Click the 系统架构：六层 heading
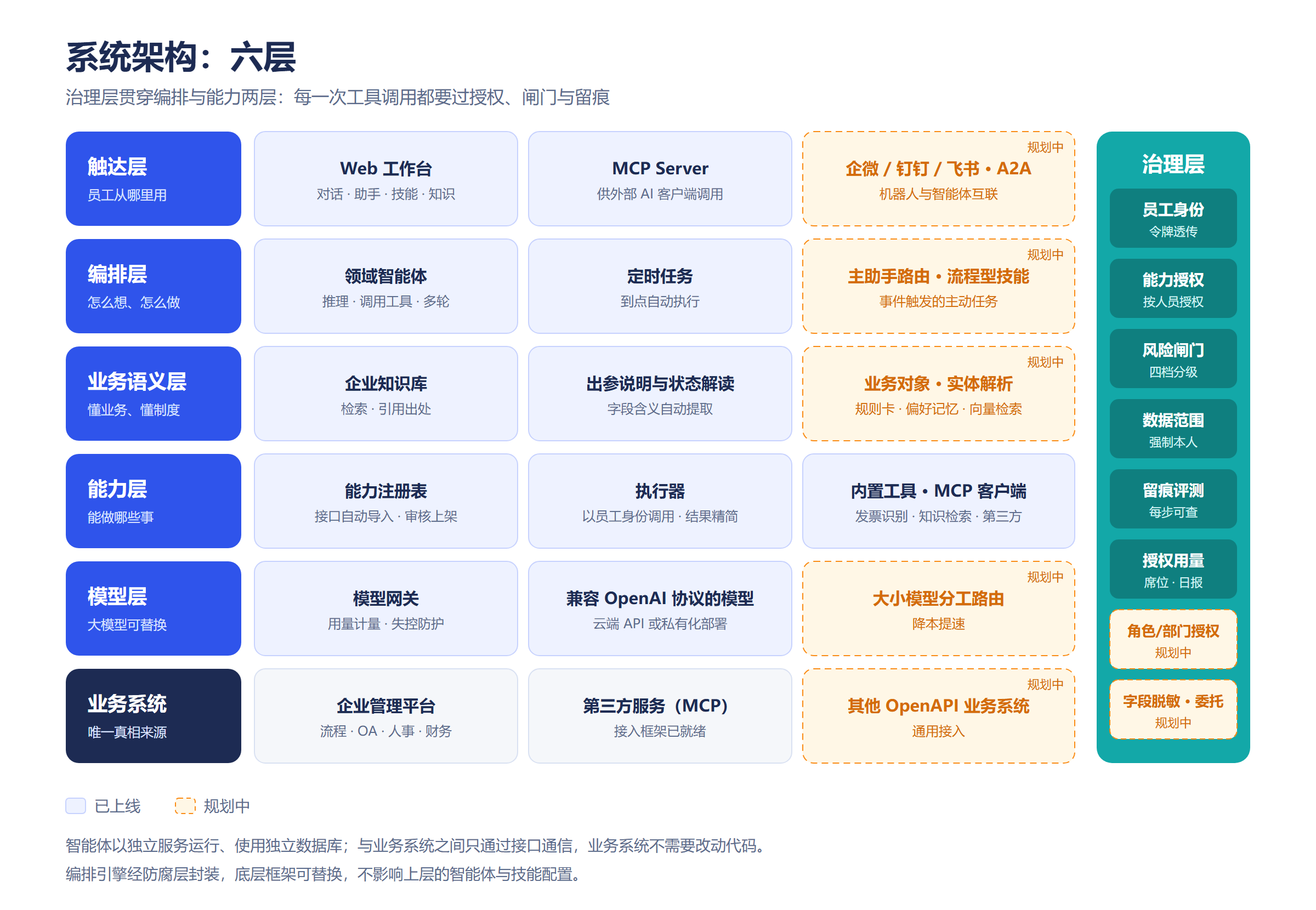This screenshot has width=1316, height=910. click(x=181, y=57)
